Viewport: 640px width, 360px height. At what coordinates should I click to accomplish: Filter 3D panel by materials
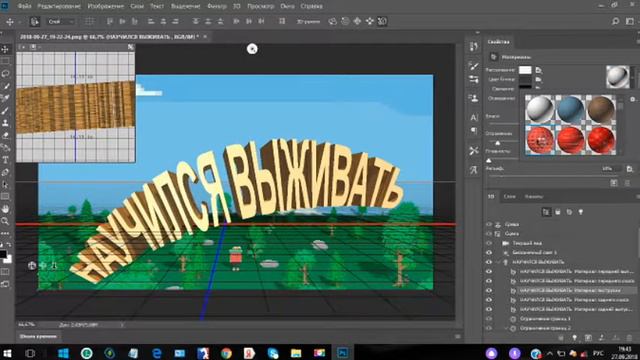pyautogui.click(x=569, y=212)
